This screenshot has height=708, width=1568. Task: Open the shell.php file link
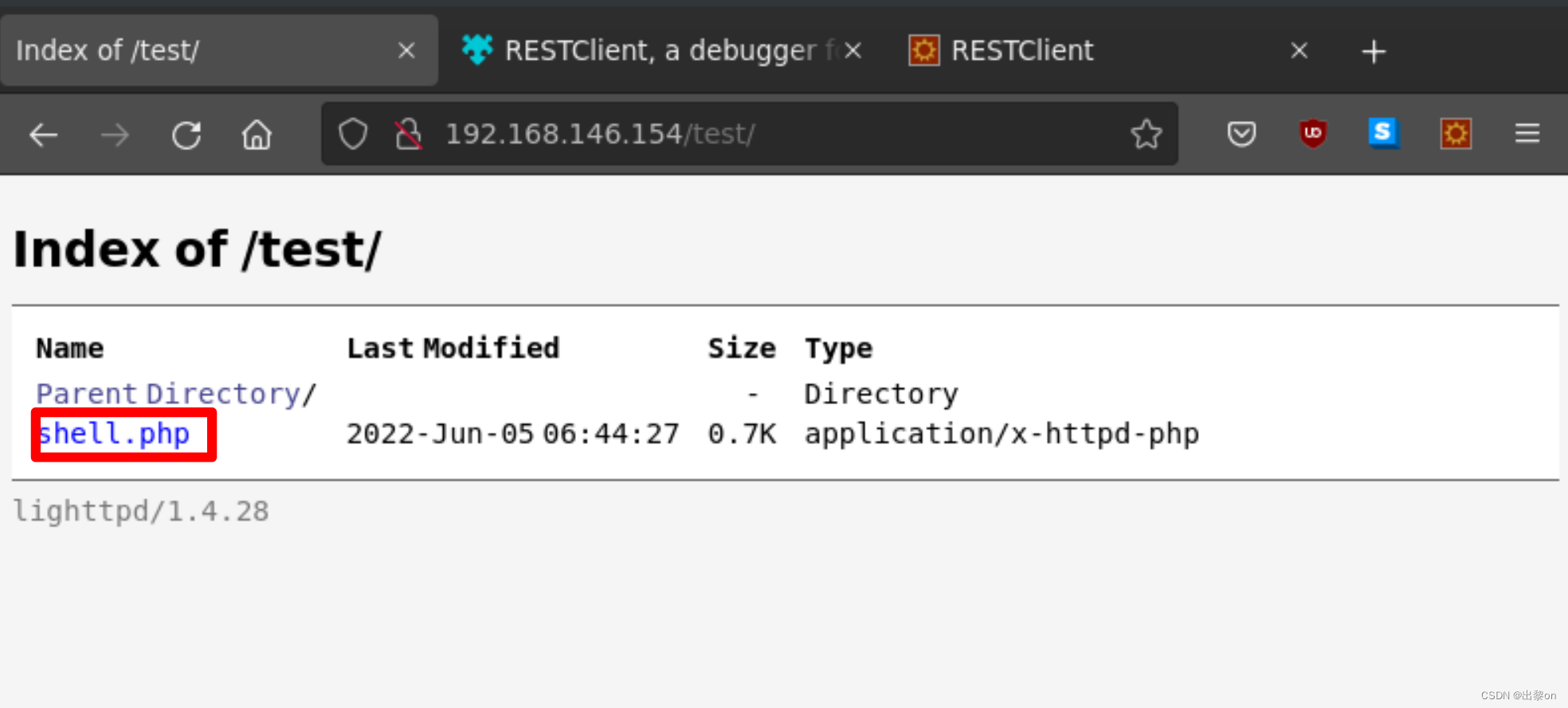point(114,434)
